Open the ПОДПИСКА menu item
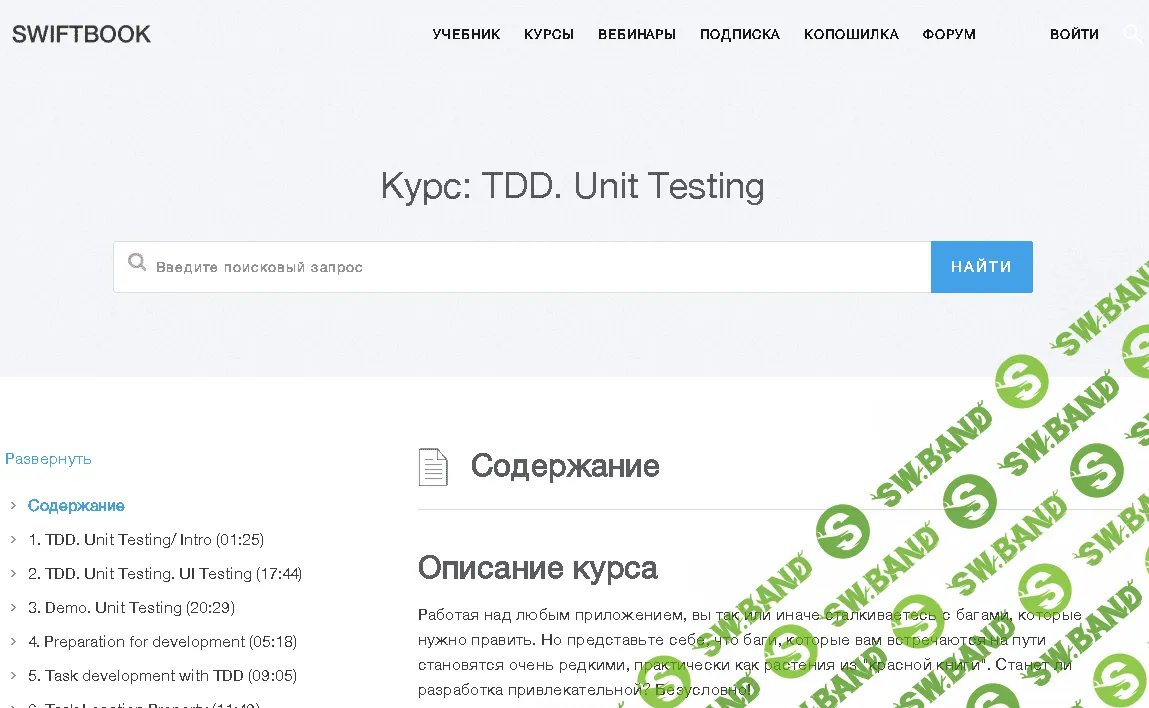 point(739,33)
